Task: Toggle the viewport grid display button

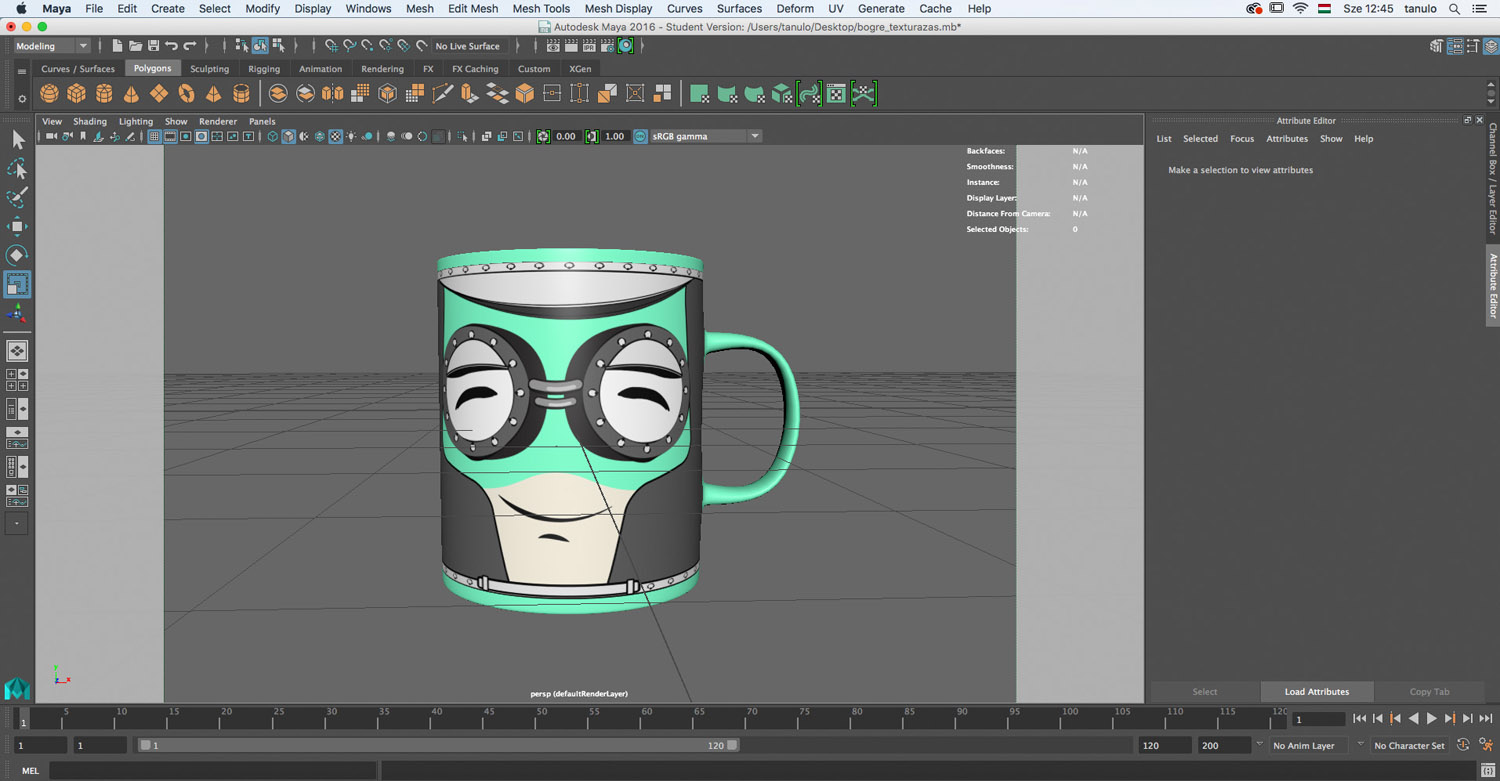Action: (155, 136)
